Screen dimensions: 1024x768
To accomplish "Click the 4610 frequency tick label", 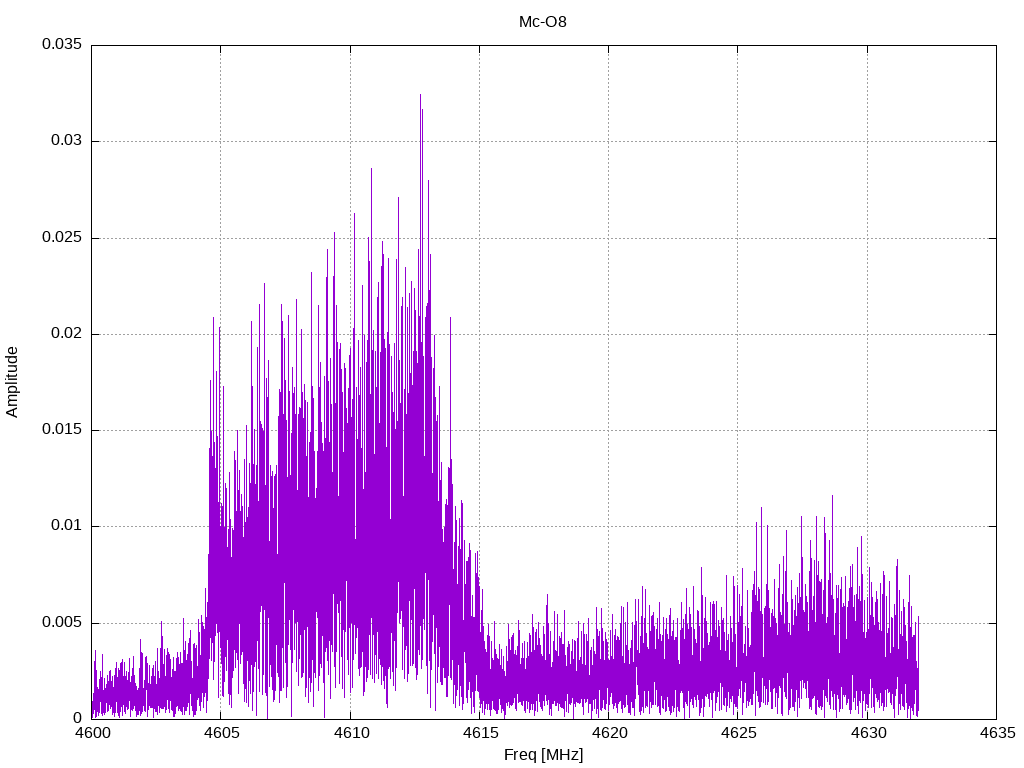I will [x=350, y=733].
